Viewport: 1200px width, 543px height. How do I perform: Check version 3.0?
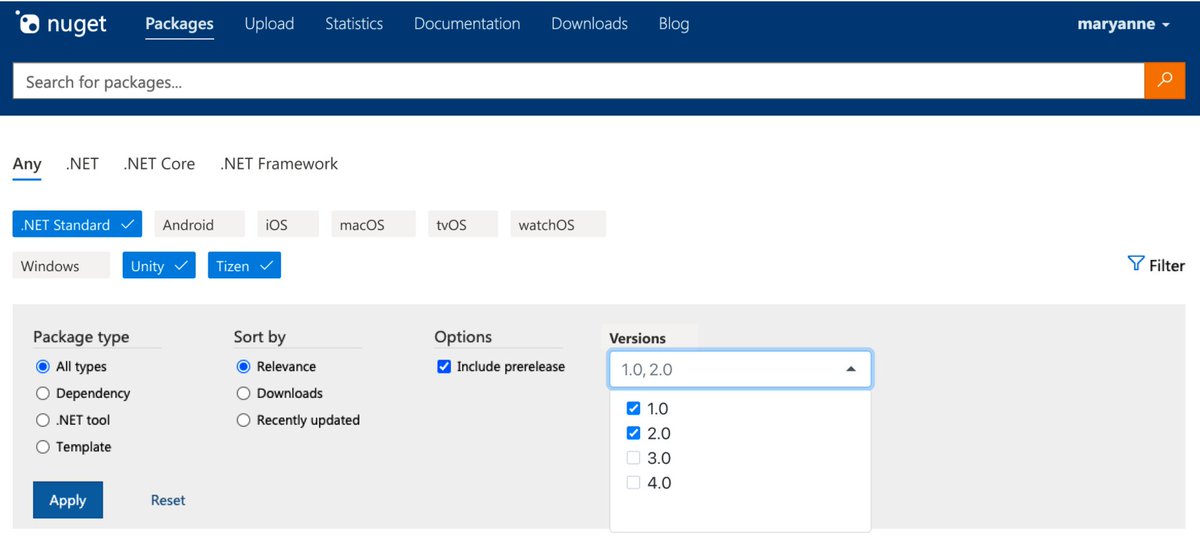(x=632, y=459)
